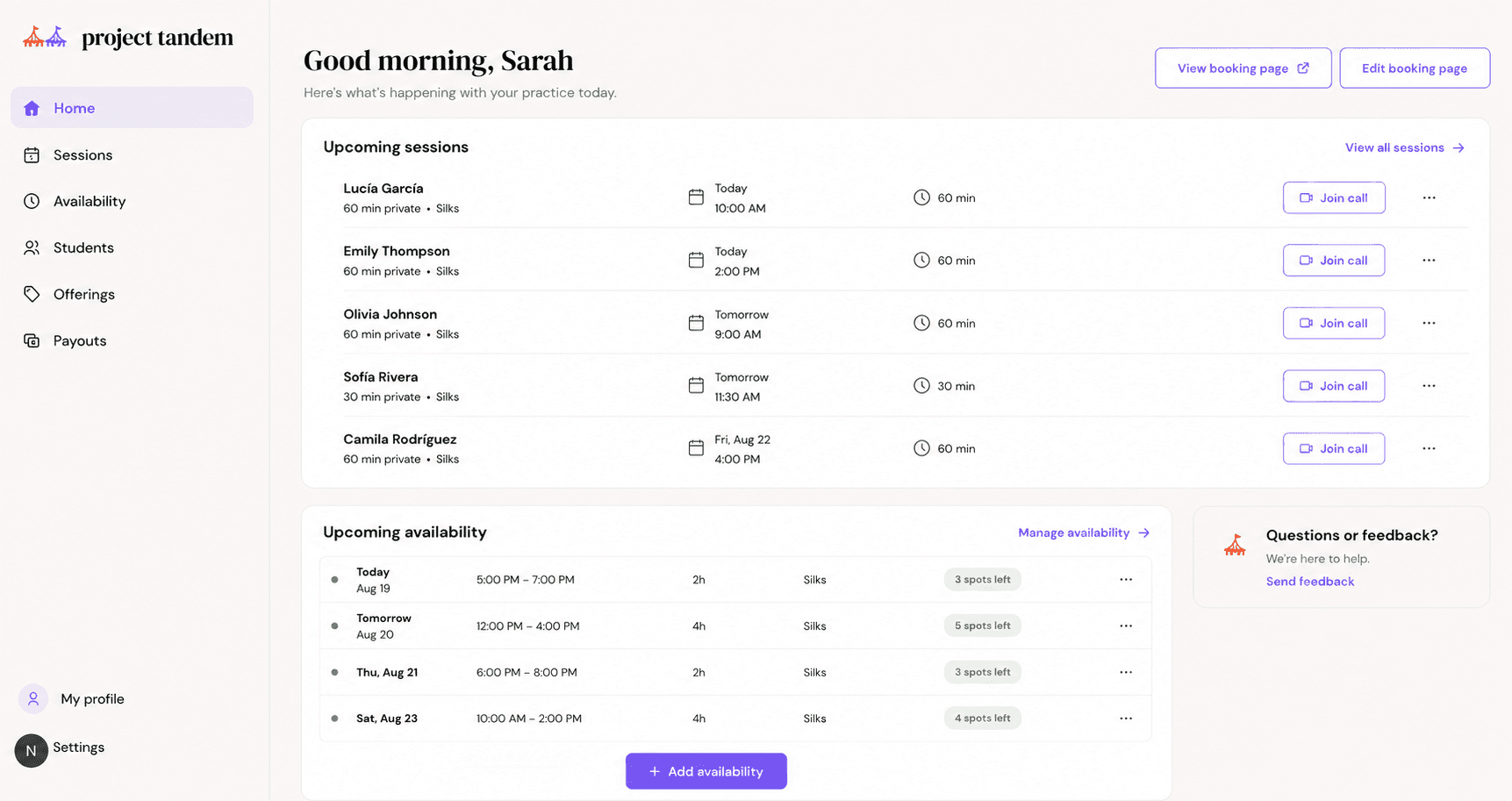Open the Settings label in the sidebar
The height and width of the screenshot is (801, 1512).
tap(78, 747)
